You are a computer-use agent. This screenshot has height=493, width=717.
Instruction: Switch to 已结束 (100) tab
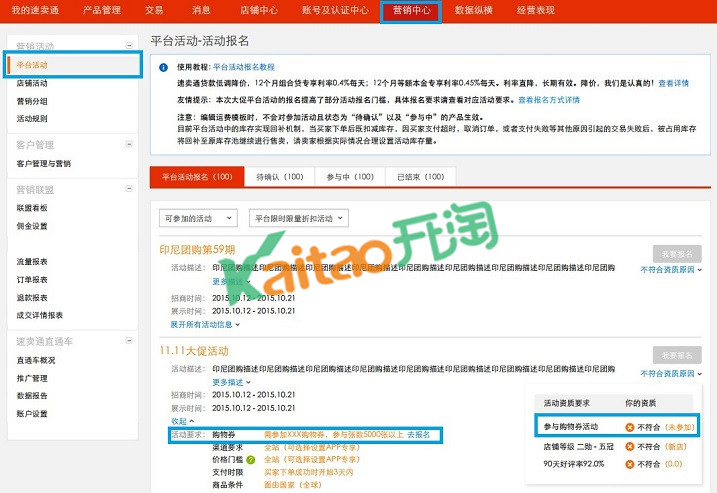pos(421,177)
